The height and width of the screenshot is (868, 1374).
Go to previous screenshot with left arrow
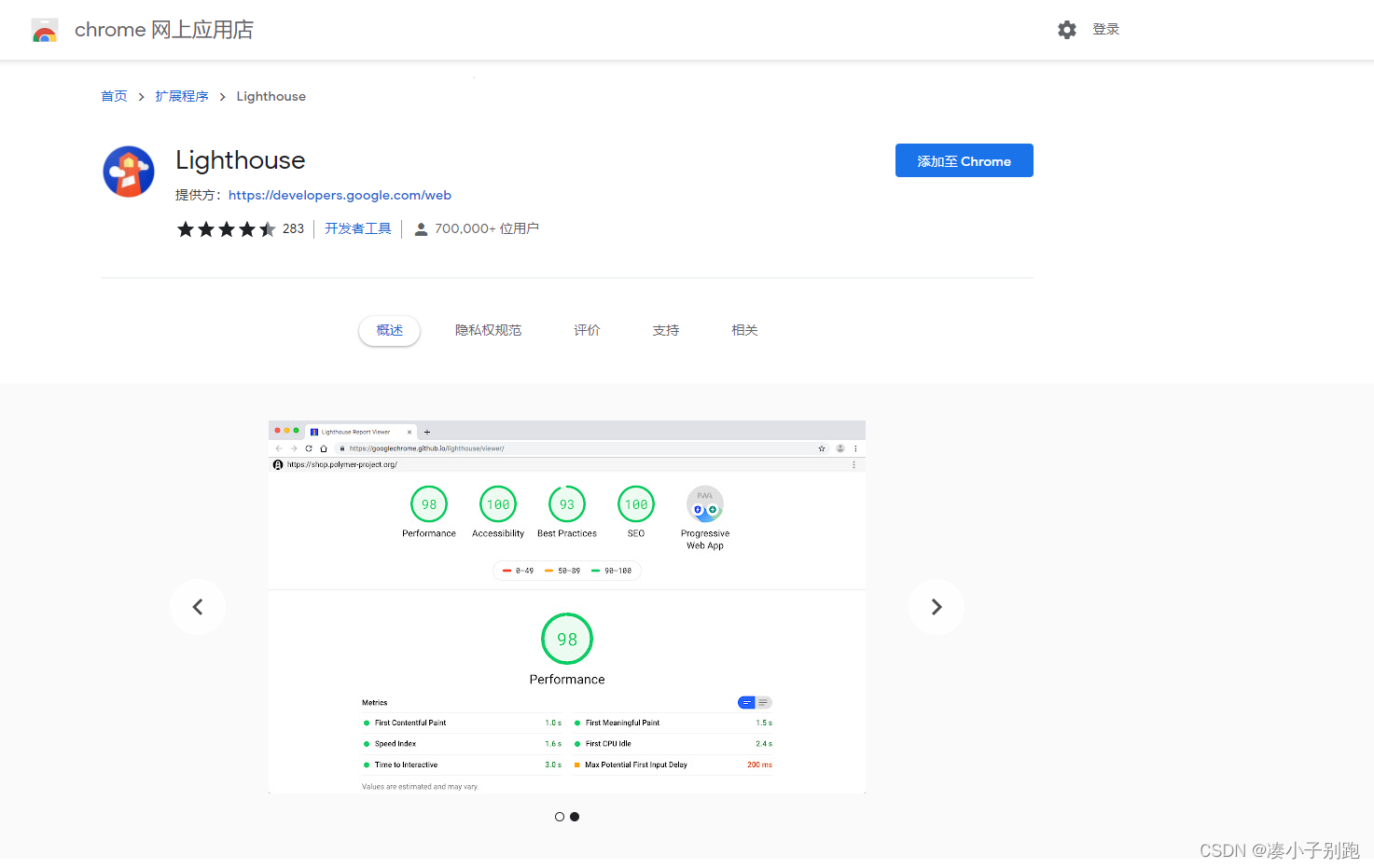pos(197,606)
